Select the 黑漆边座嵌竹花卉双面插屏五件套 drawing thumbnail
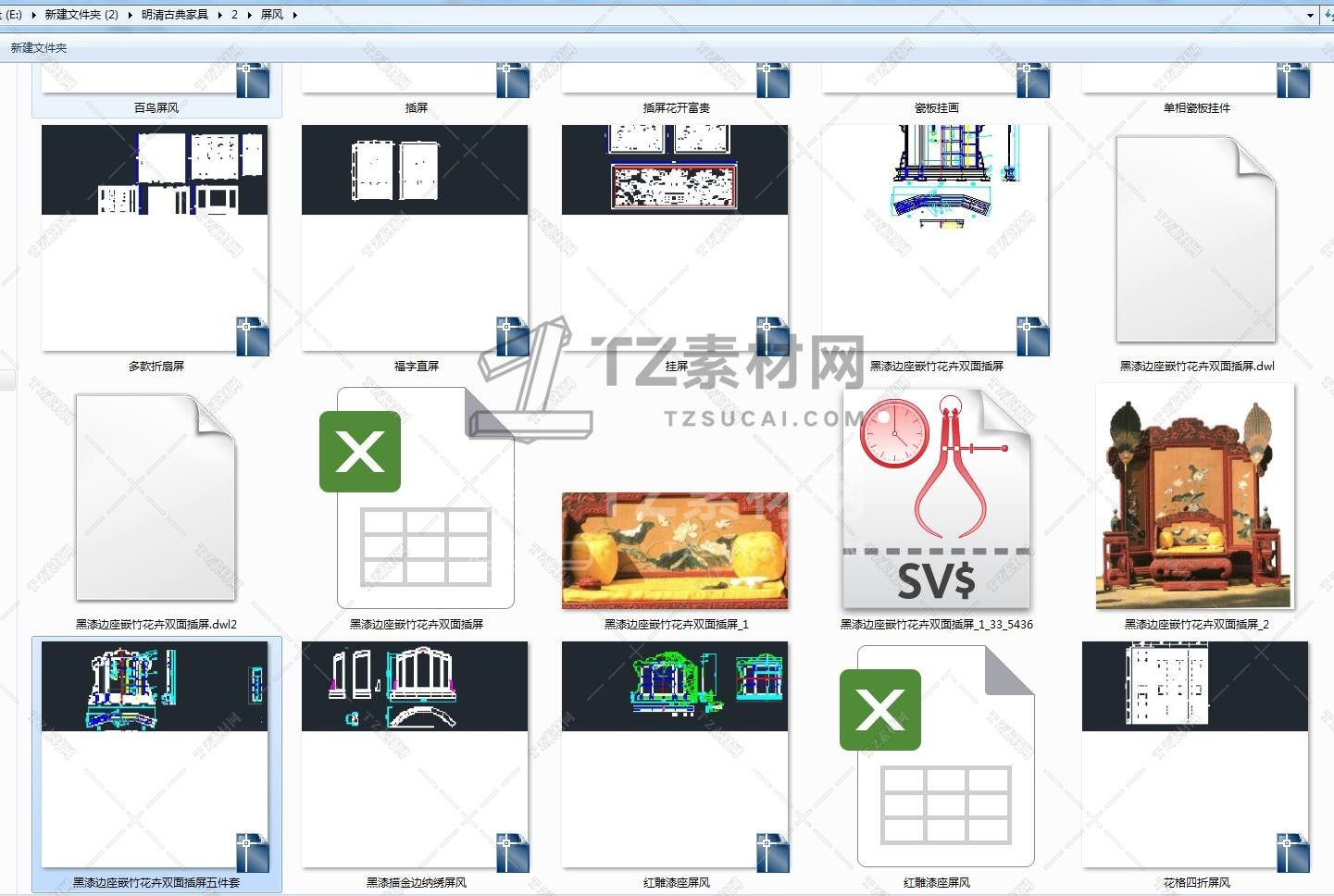This screenshot has width=1334, height=896. coord(156,755)
